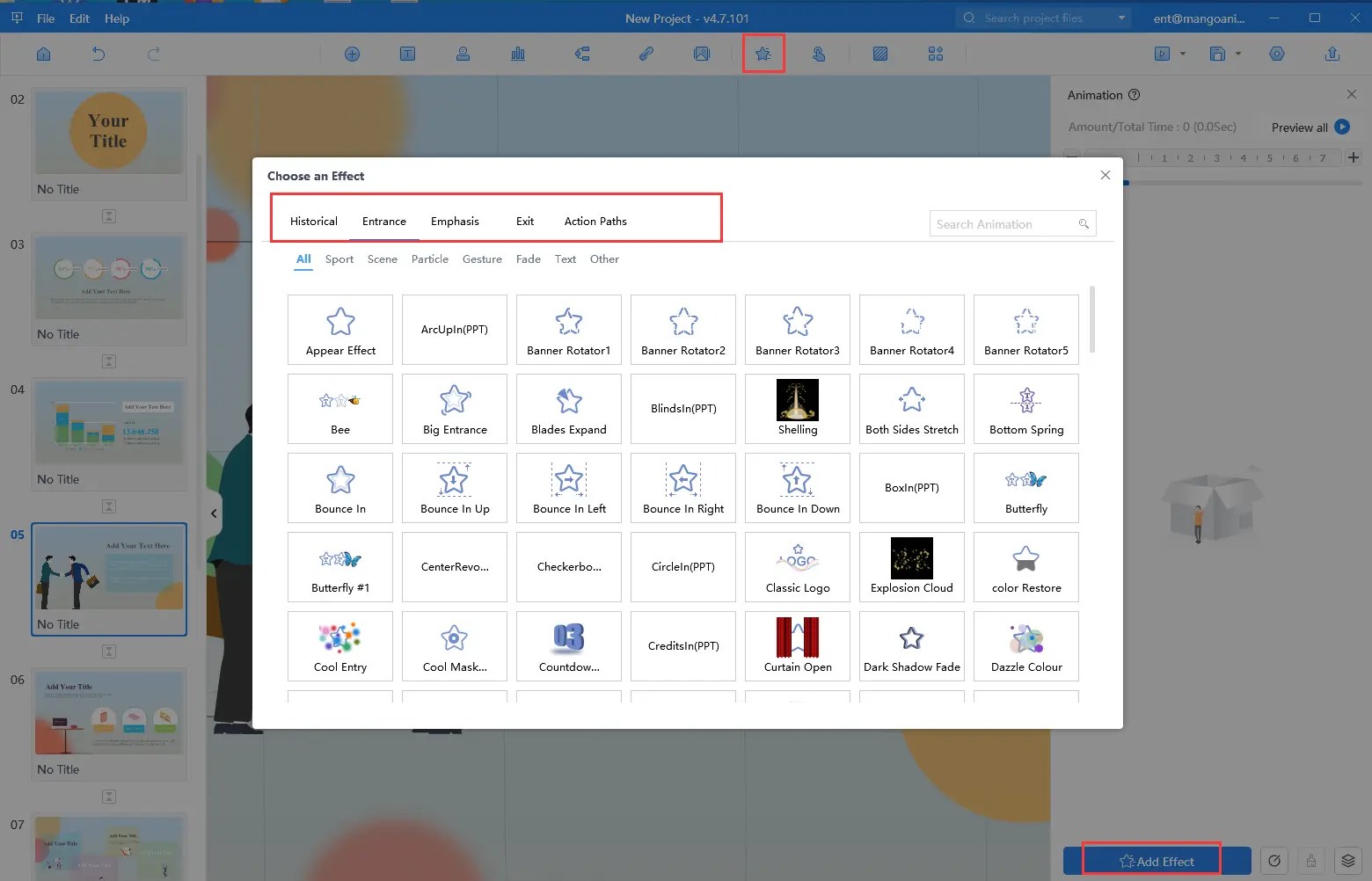Filter effects by the 'Particle' category
Viewport: 1372px width, 881px height.
click(430, 258)
